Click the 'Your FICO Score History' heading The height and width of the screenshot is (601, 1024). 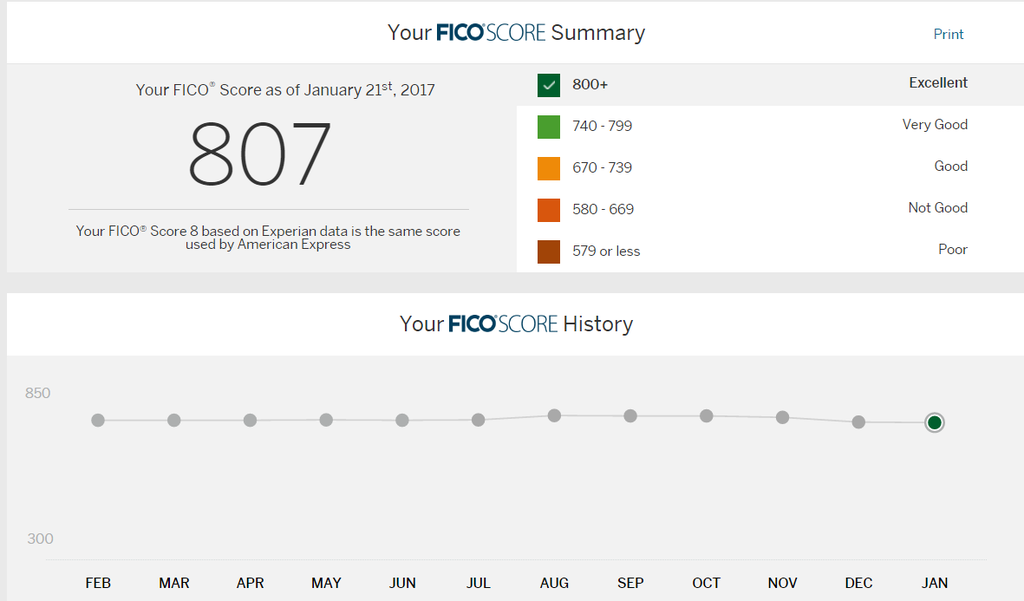(x=516, y=324)
